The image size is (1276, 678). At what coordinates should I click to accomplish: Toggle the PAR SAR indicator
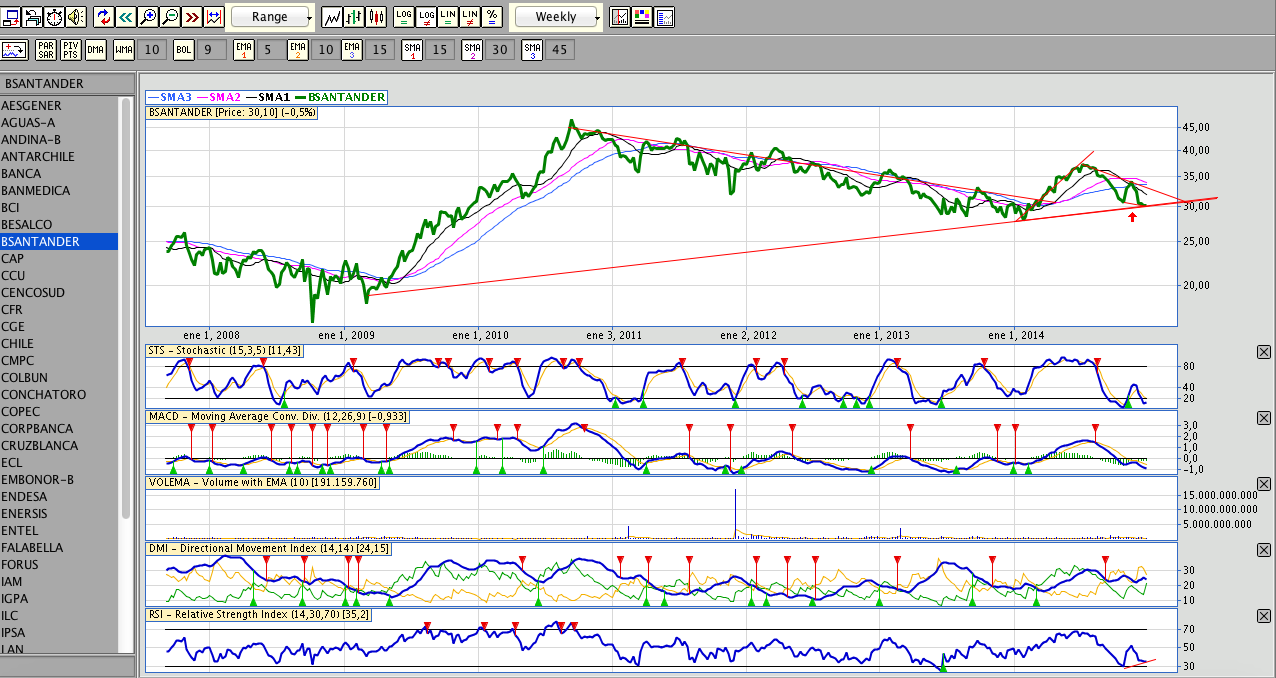tap(46, 49)
